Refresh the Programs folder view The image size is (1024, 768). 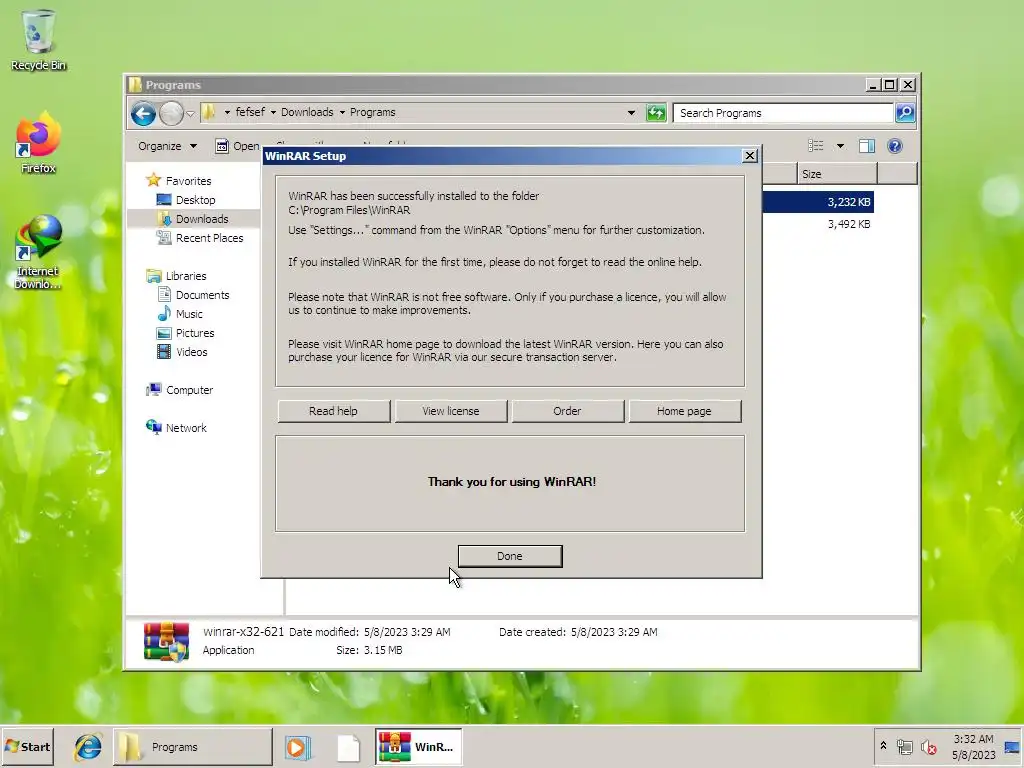coord(656,113)
